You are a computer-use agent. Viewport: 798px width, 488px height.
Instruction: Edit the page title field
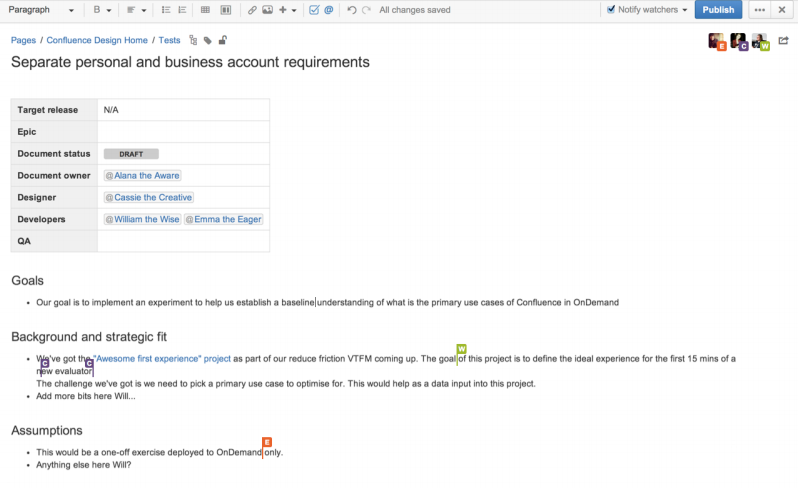click(190, 62)
